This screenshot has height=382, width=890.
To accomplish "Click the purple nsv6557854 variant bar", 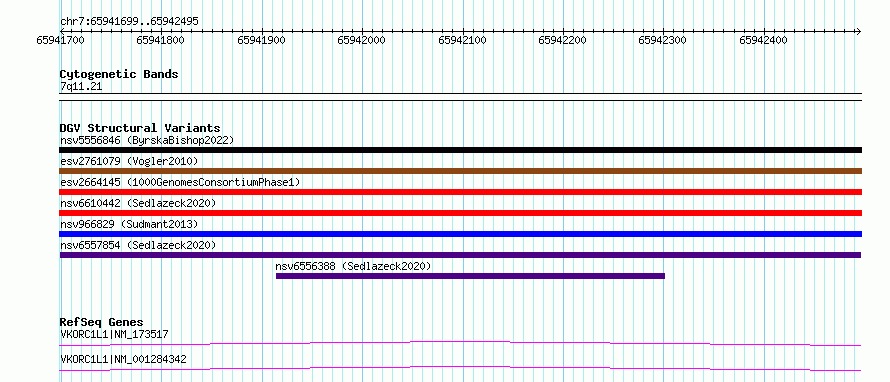I will coord(460,255).
